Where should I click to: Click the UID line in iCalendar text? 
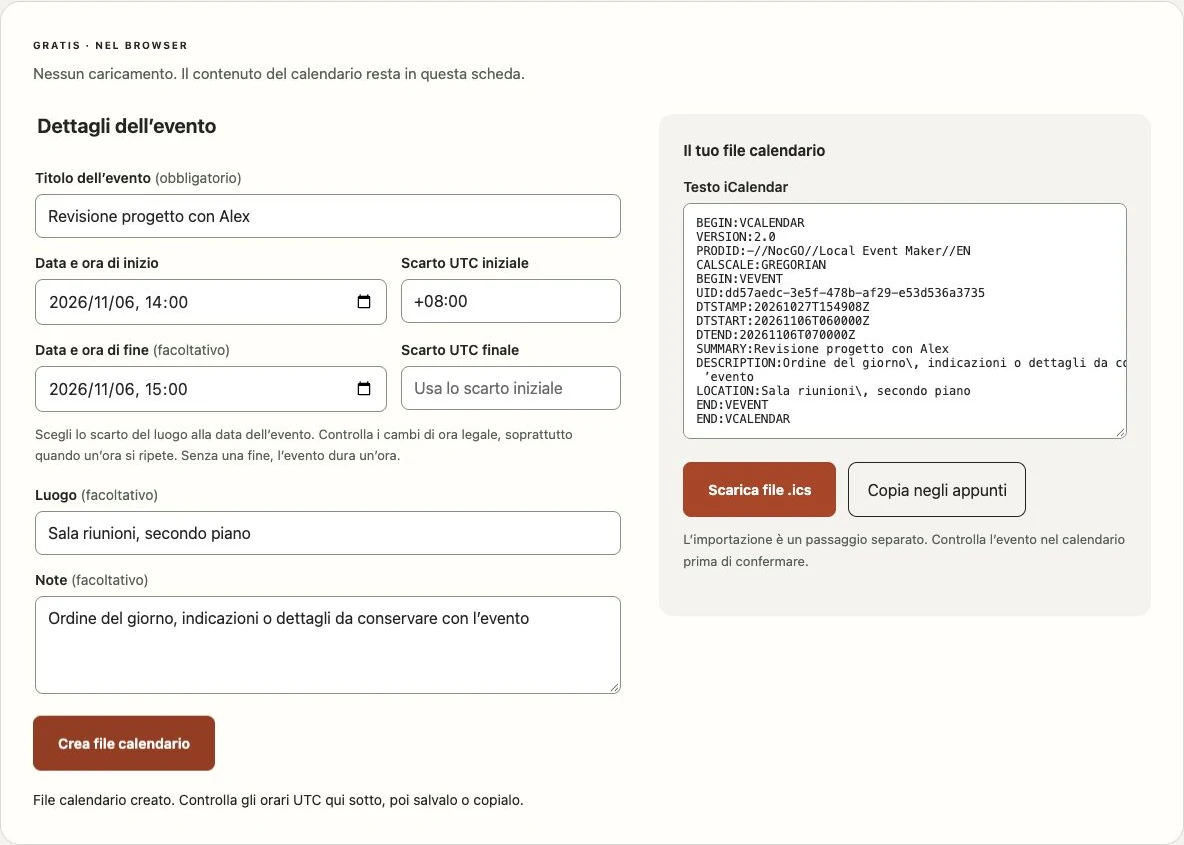point(840,293)
